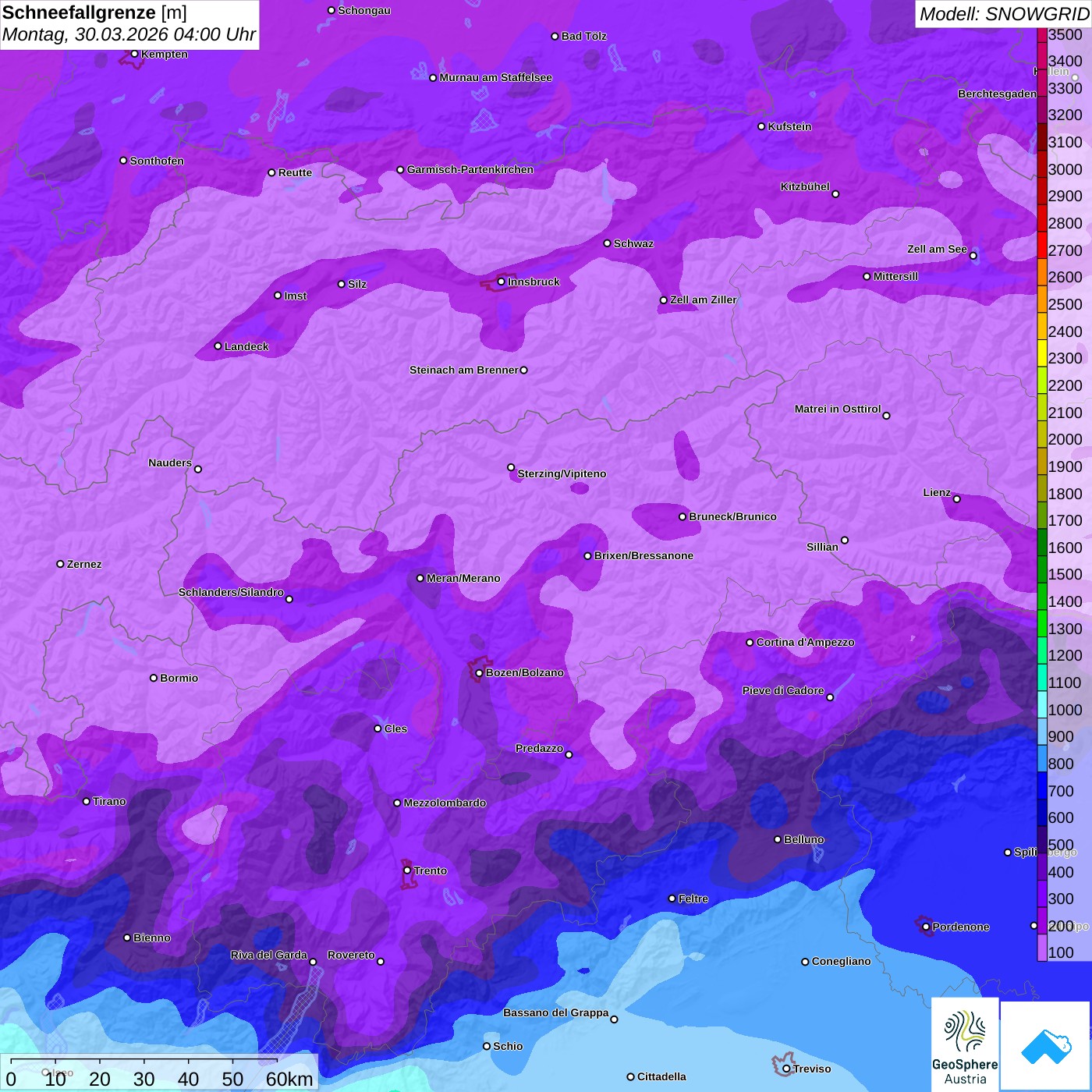This screenshot has width=1092, height=1092.
Task: Click the Bozen/Bolzano city marker
Action: 479,672
